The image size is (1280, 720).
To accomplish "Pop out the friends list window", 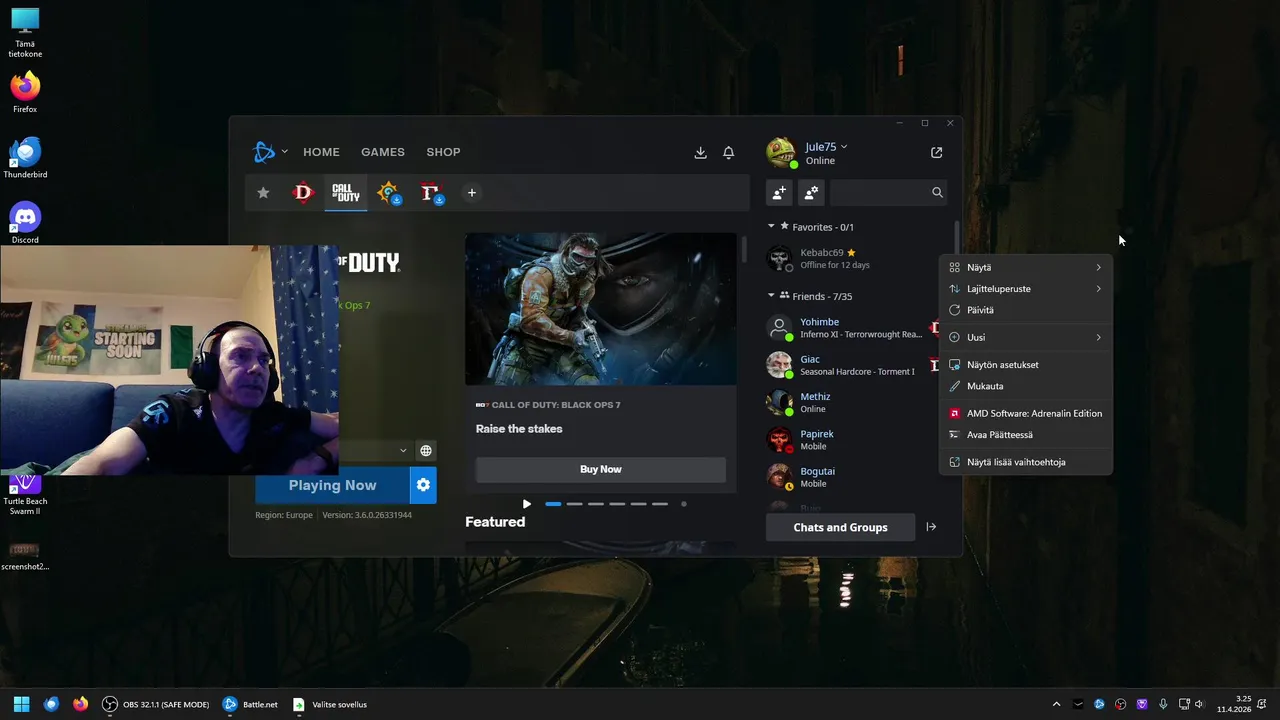I will coord(936,152).
